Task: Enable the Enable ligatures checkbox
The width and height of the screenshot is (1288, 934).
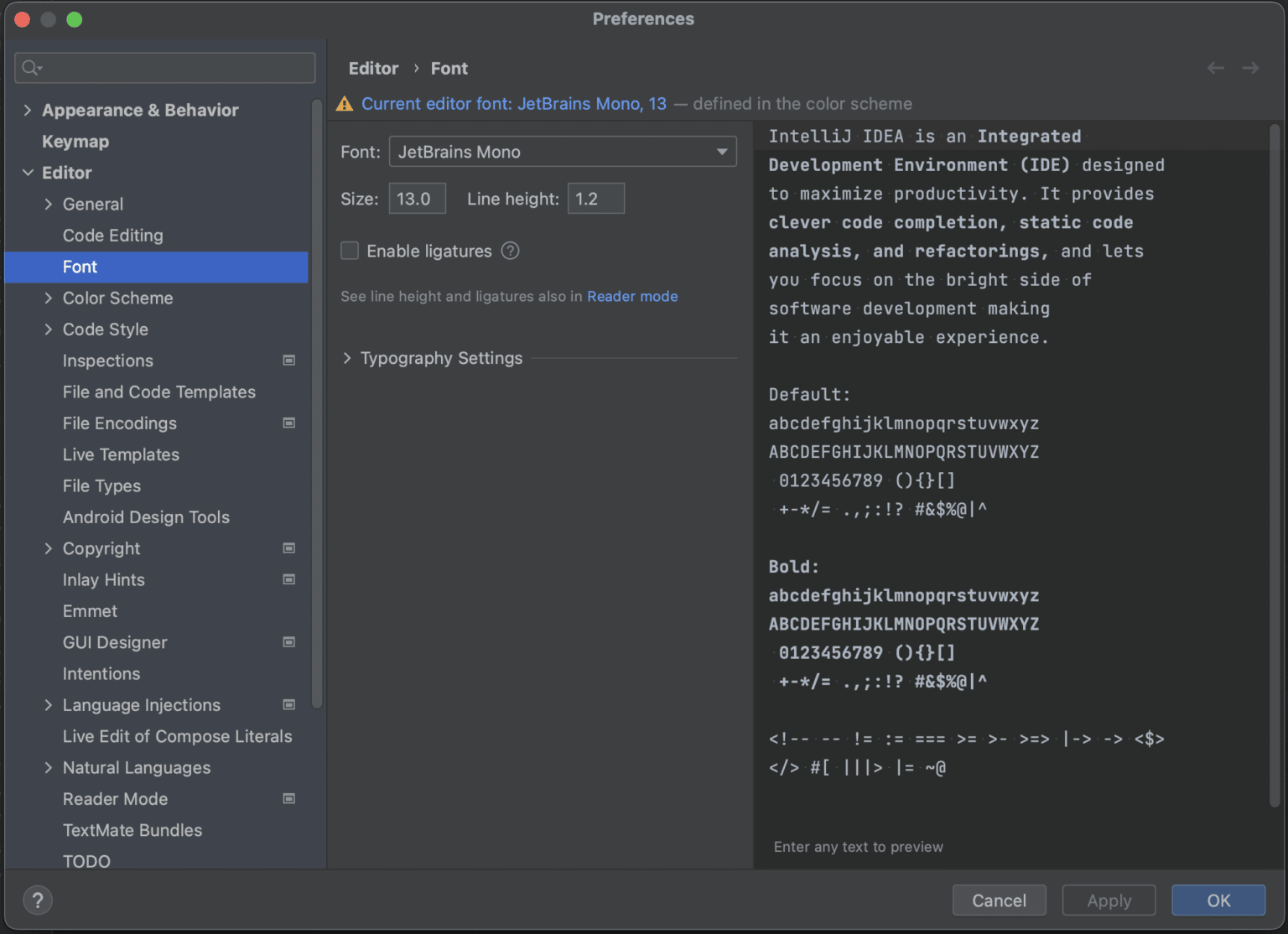Action: coord(350,251)
